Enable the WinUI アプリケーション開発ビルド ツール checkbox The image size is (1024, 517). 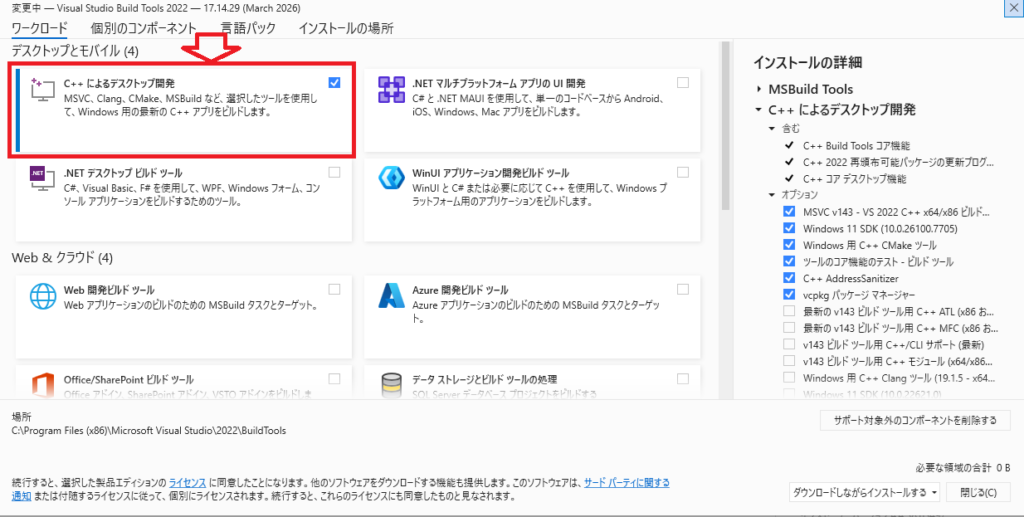pos(682,172)
